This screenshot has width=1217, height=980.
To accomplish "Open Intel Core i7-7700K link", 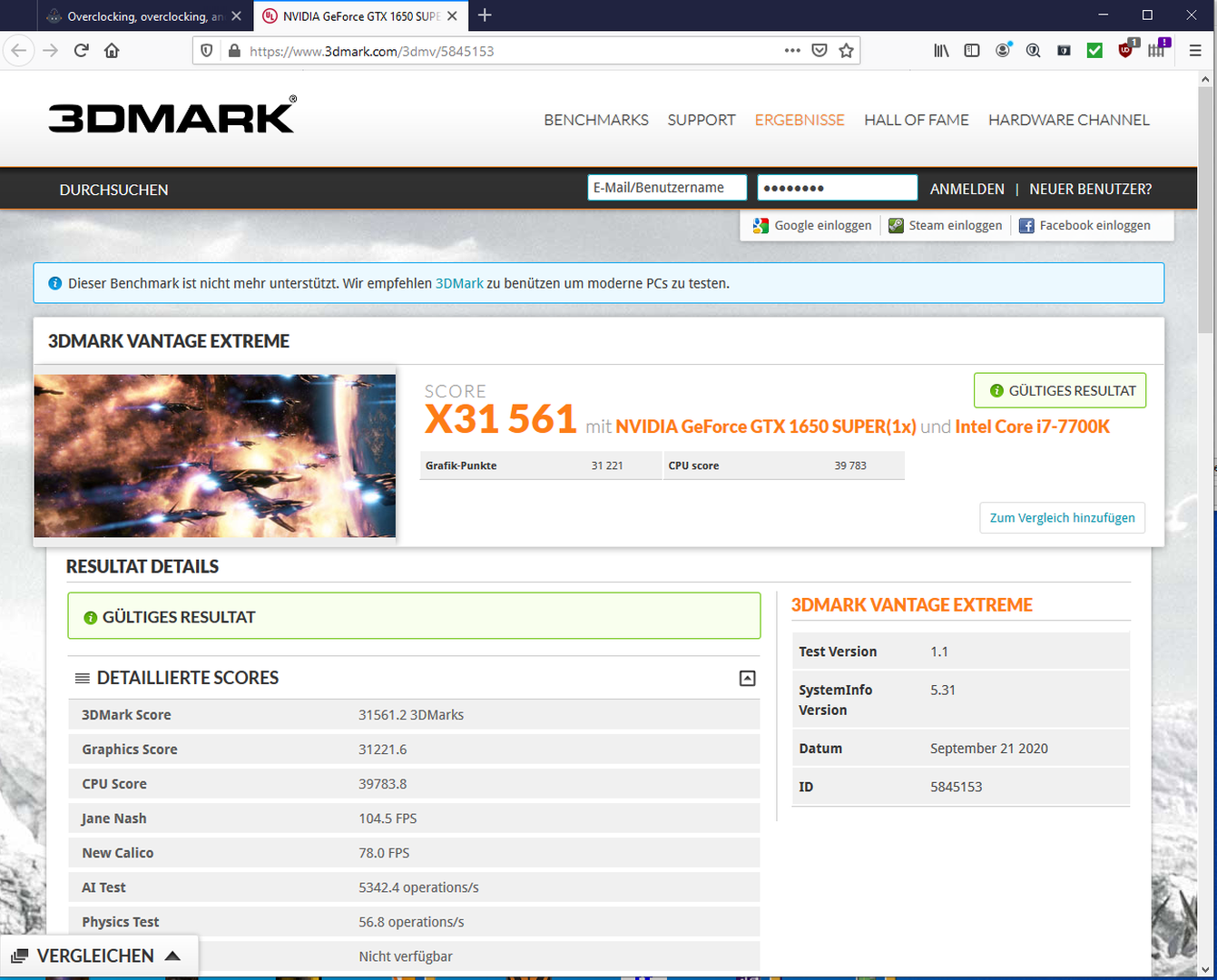I will [x=1032, y=426].
